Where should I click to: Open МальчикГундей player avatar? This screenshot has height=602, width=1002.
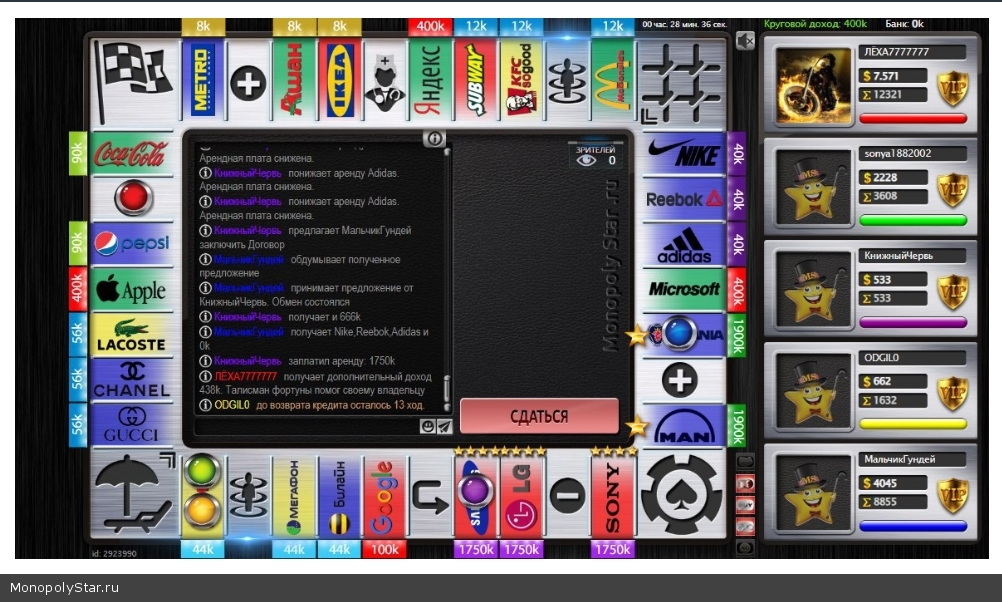coord(813,493)
